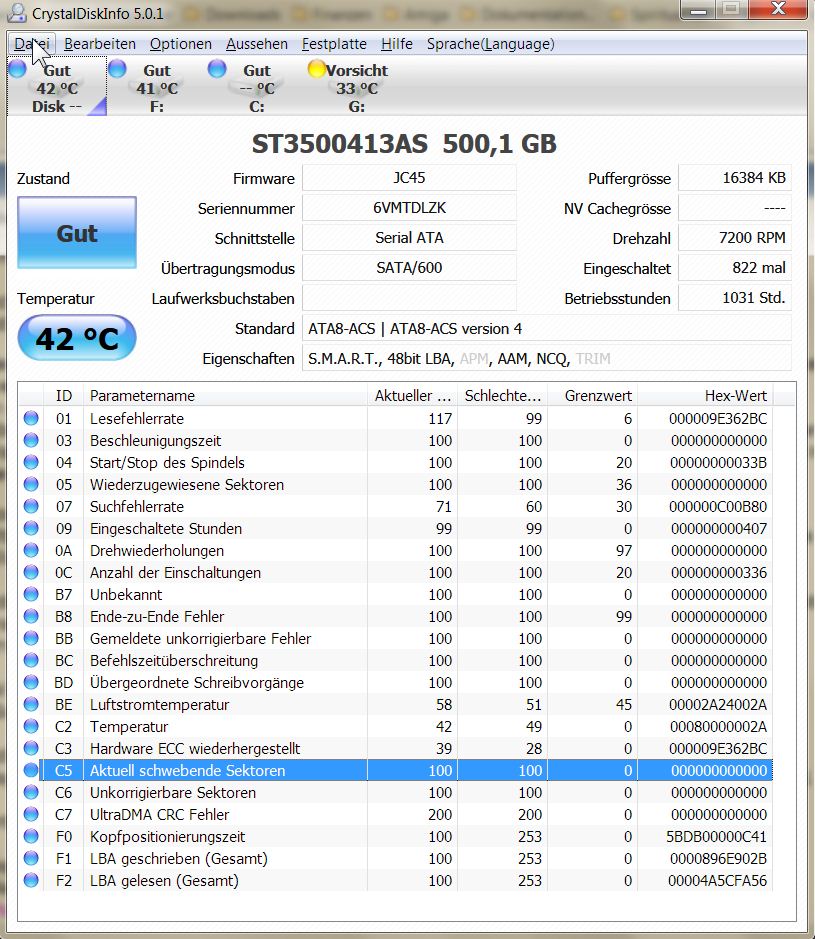Screen dimensions: 815x939
Task: Click the blue Gut health status button
Action: point(77,232)
